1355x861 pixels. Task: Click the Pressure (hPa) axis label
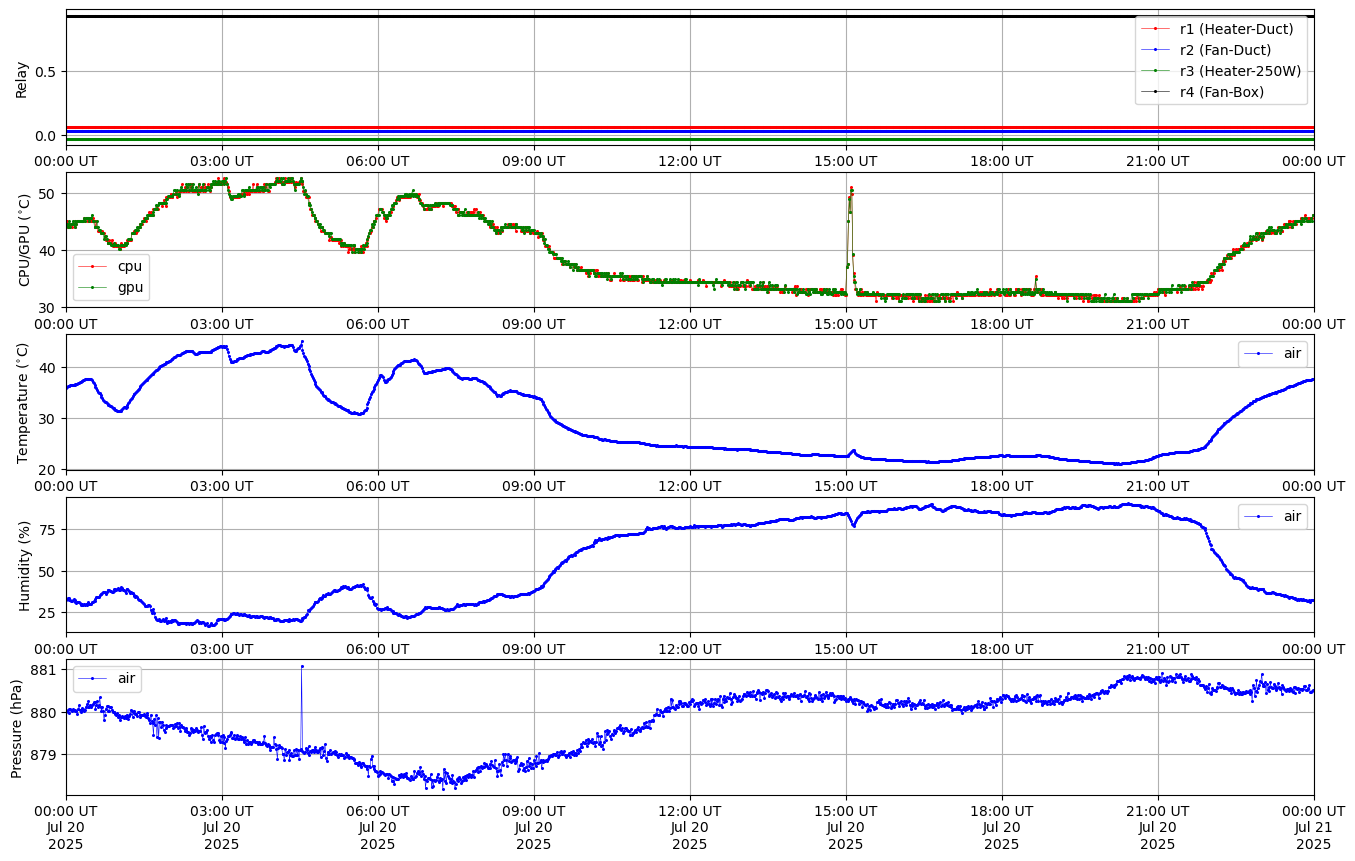pyautogui.click(x=17, y=727)
